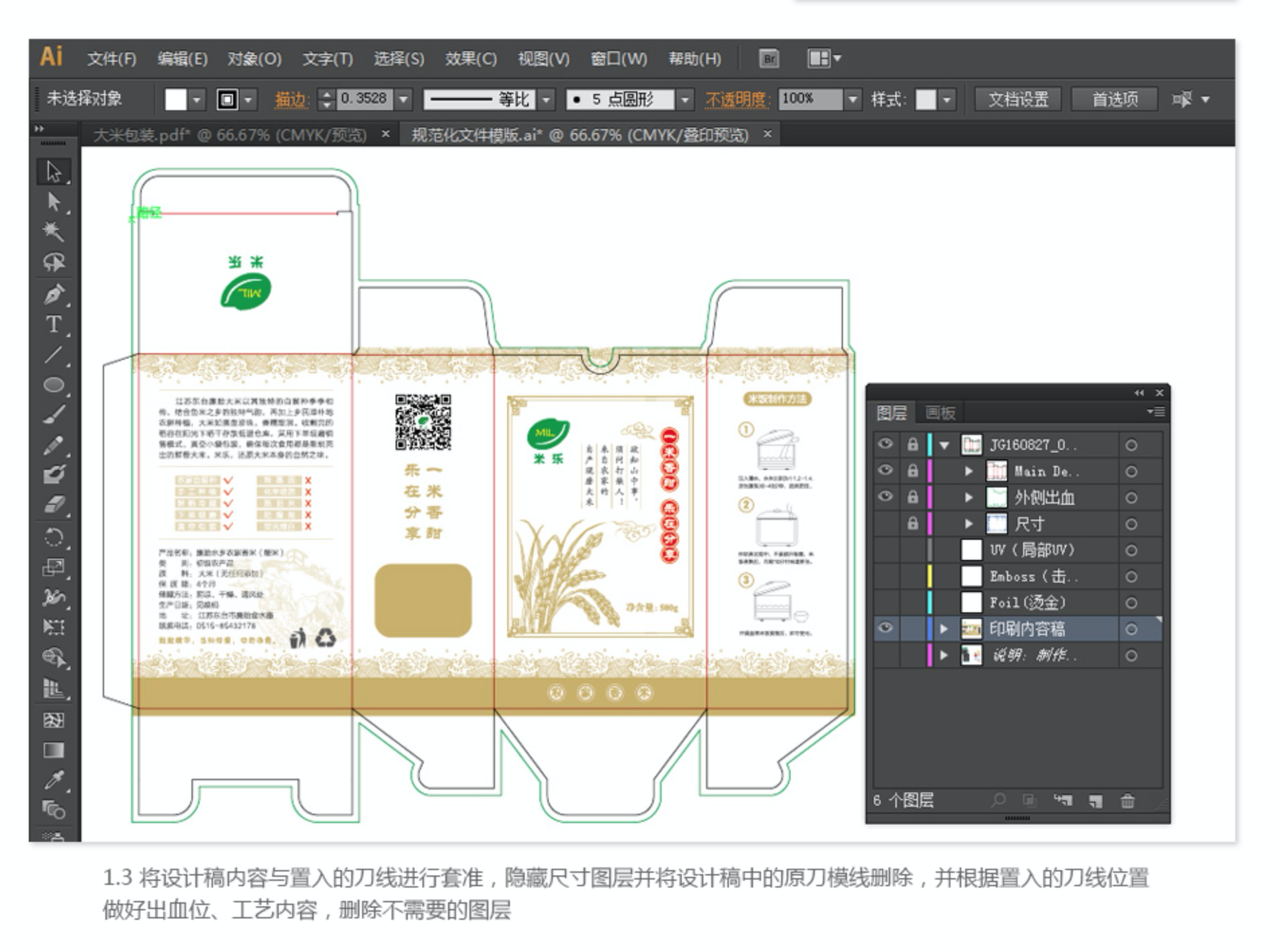Select the Direct Selection tool
Image resolution: width=1287 pixels, height=952 pixels.
click(54, 201)
